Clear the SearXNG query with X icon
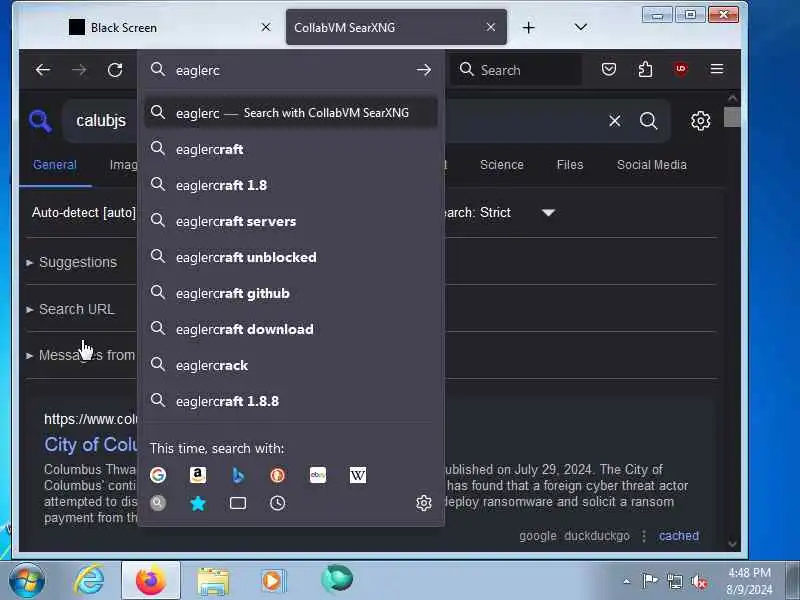The height and width of the screenshot is (600, 800). tap(615, 121)
